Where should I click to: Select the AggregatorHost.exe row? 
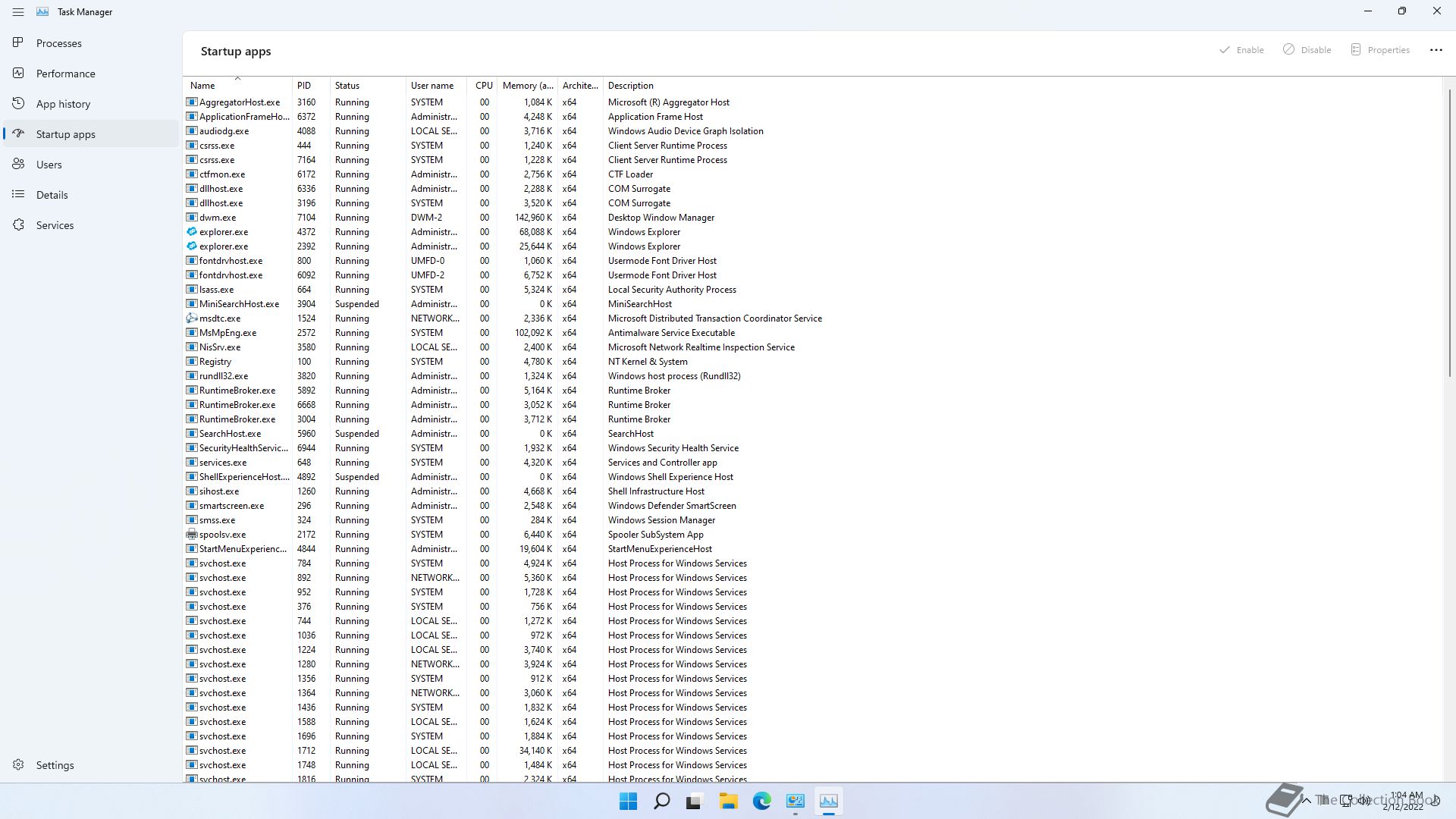coord(813,102)
